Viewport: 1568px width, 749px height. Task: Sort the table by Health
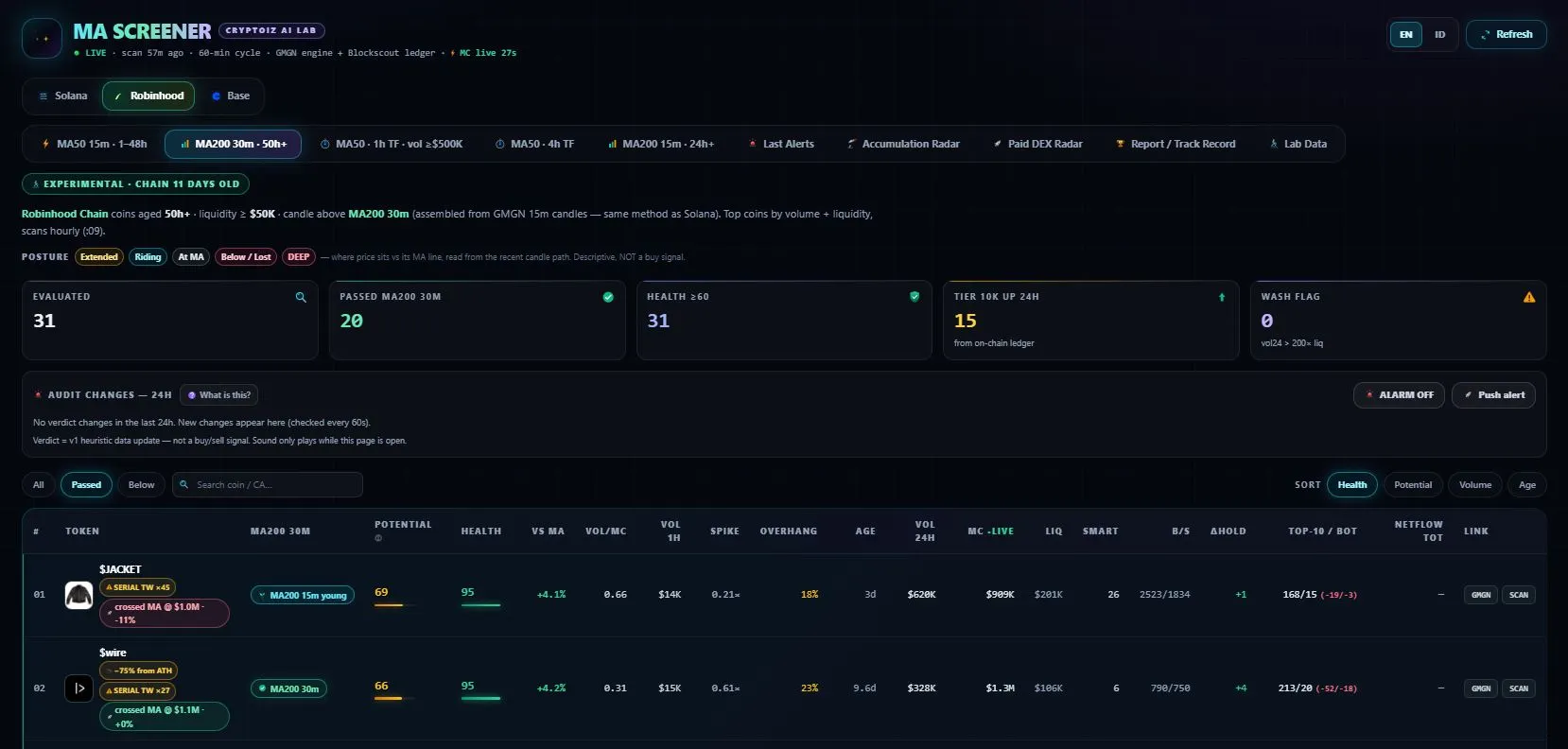pyautogui.click(x=1352, y=485)
